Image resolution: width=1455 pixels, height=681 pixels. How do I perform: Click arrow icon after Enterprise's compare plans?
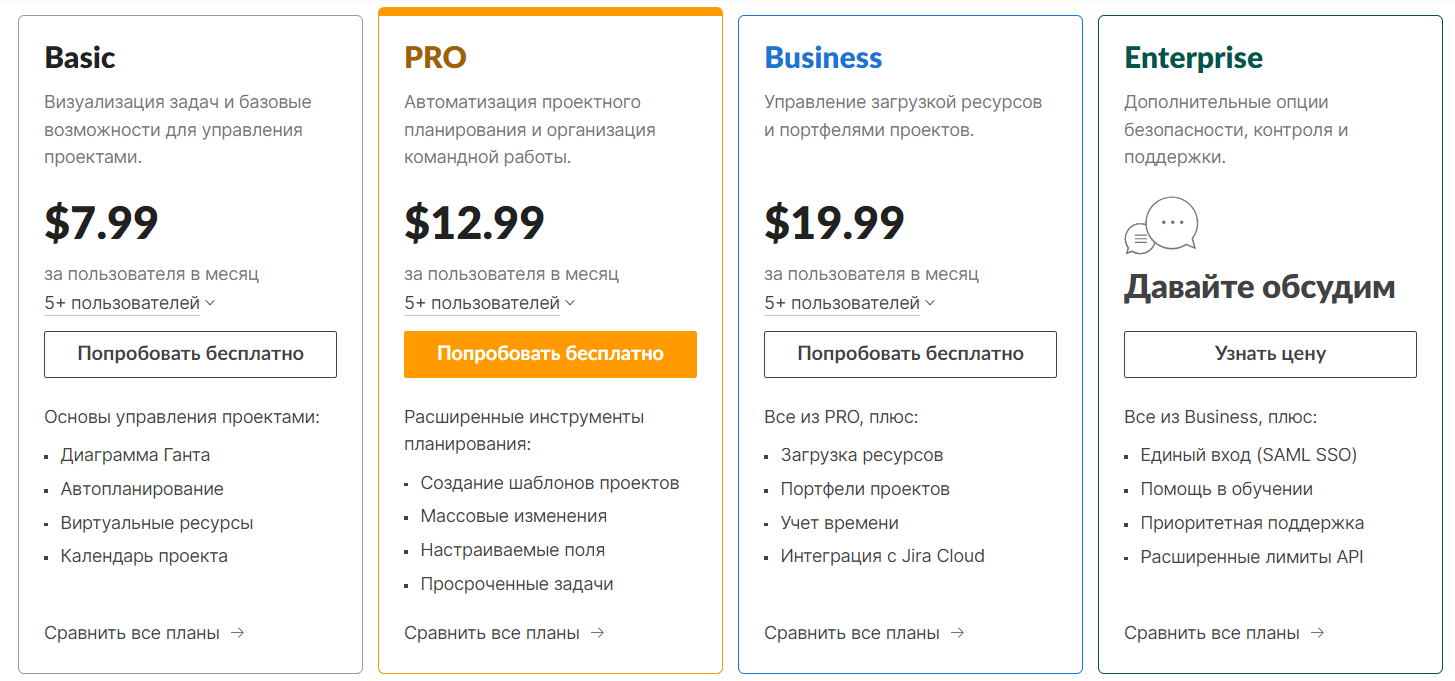click(1317, 632)
